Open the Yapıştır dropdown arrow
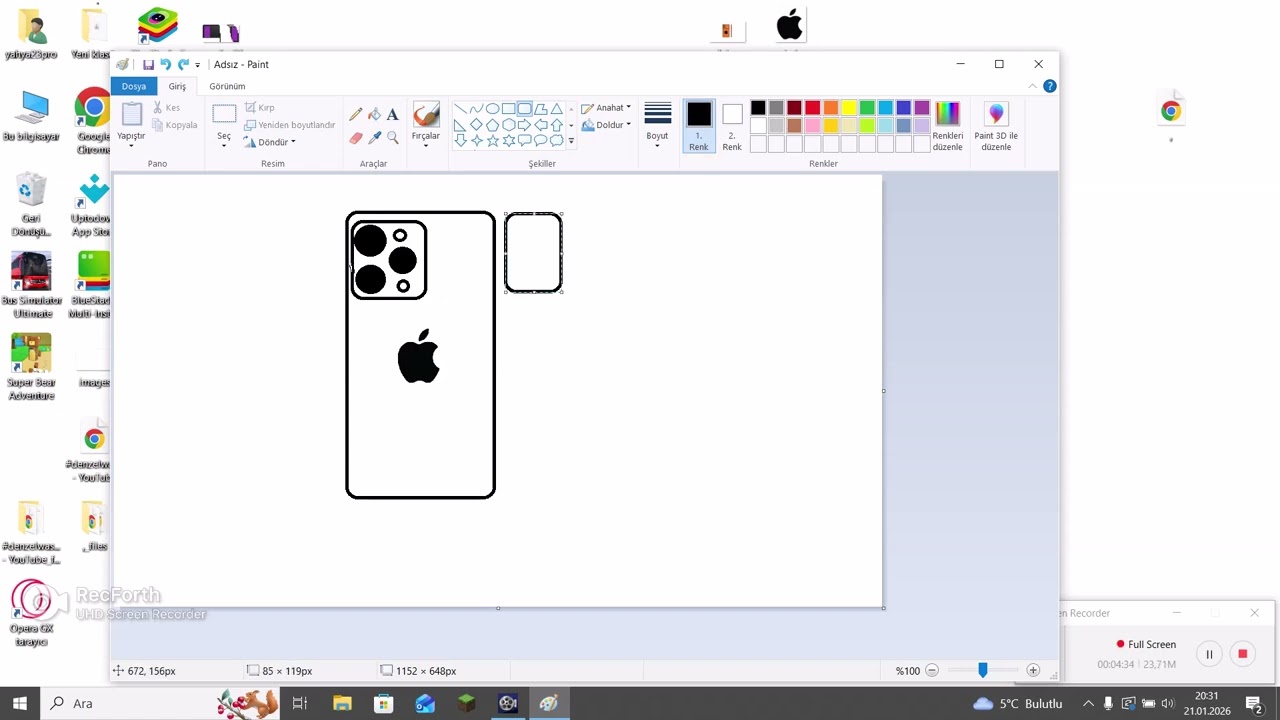The image size is (1280, 720). [x=131, y=146]
